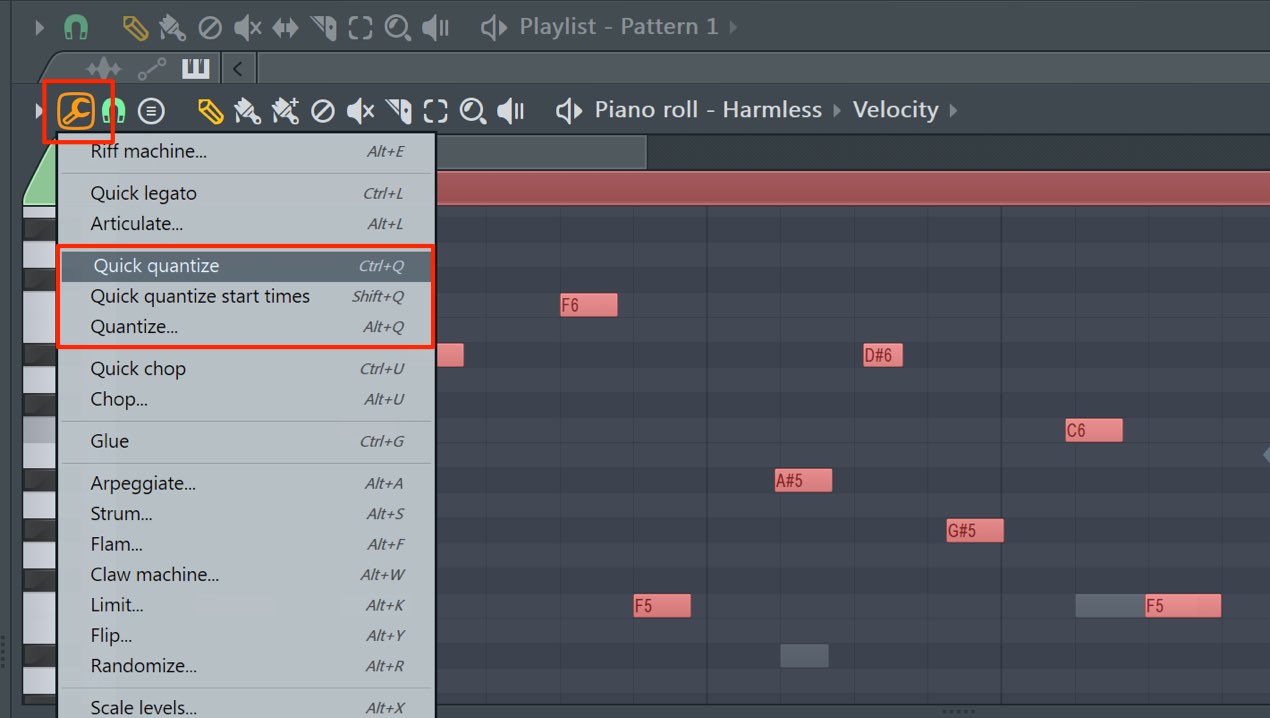This screenshot has width=1270, height=718.
Task: Select the Piano roll Zoom tool
Action: 473,110
